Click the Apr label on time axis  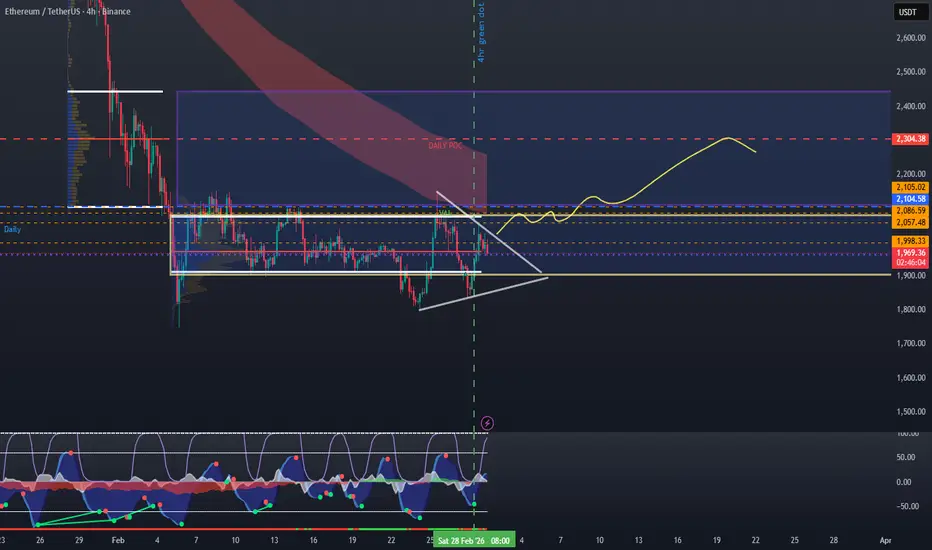click(885, 540)
